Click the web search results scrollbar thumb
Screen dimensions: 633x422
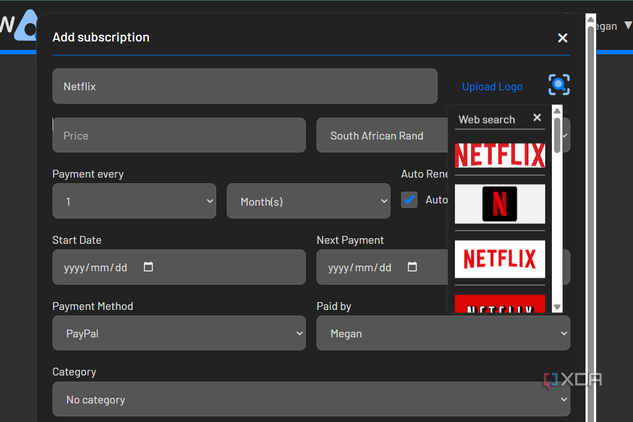557,135
